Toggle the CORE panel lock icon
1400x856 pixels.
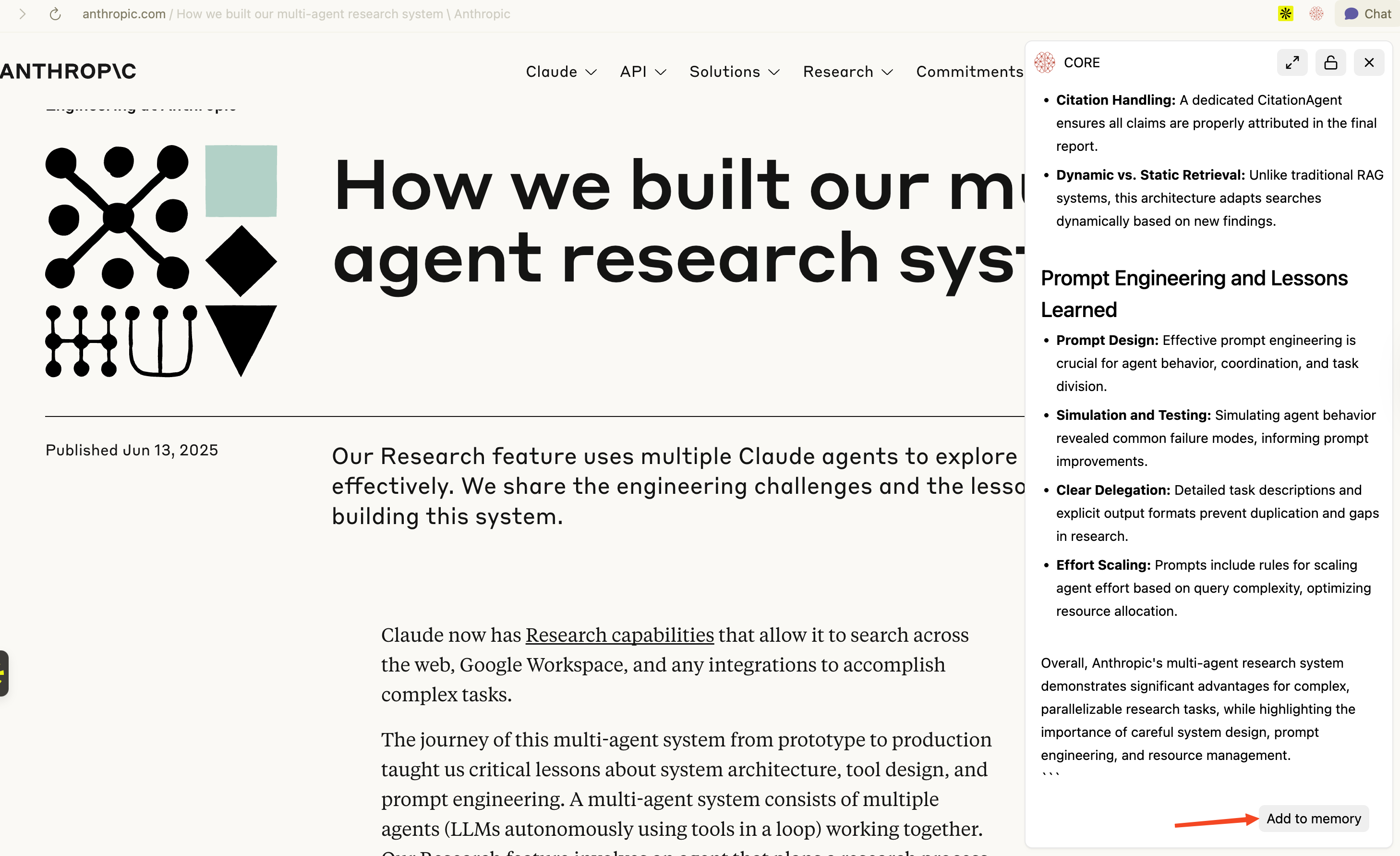[x=1330, y=62]
